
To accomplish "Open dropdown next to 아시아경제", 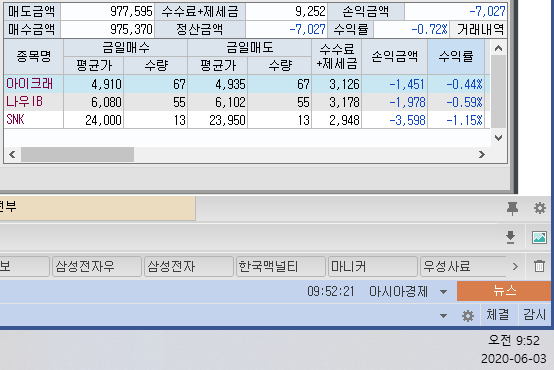I will coord(443,292).
